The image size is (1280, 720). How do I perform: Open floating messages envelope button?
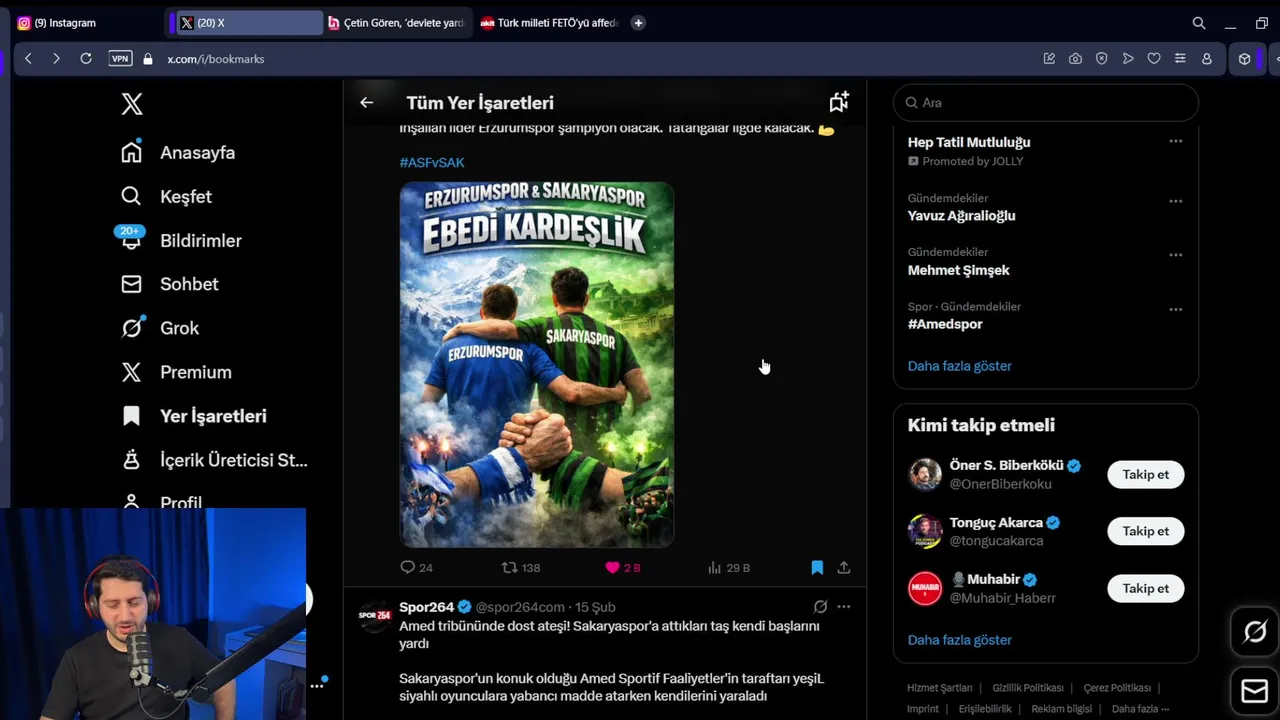(1255, 691)
